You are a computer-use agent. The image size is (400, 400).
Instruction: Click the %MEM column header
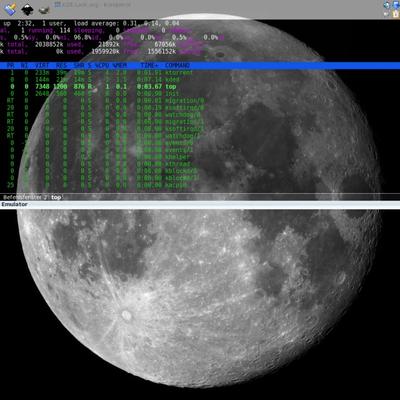(x=120, y=65)
